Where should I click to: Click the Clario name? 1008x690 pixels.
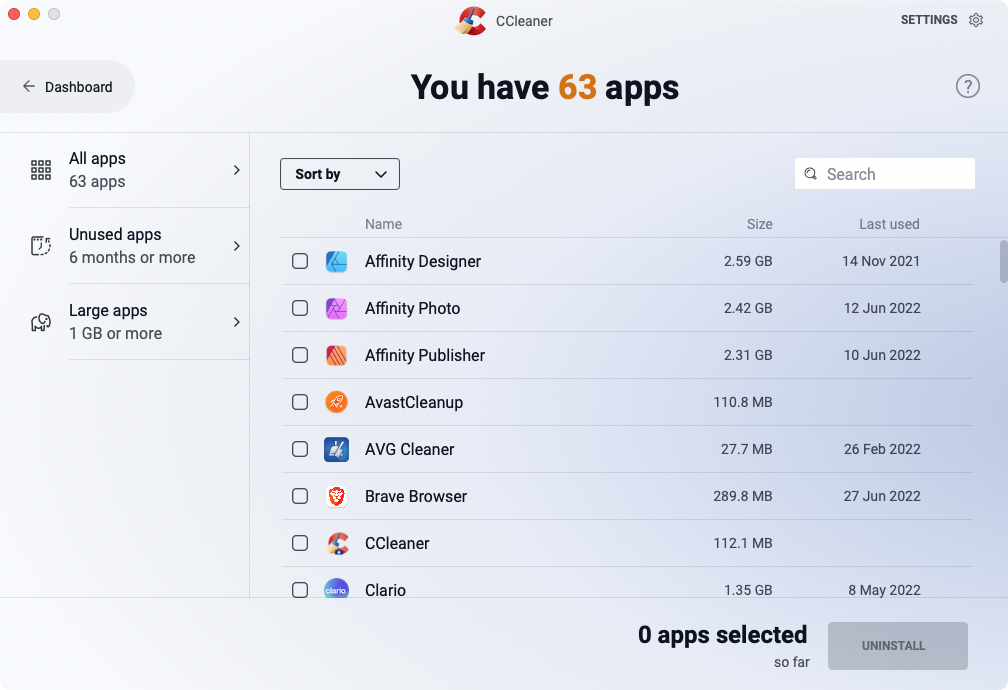pos(385,590)
